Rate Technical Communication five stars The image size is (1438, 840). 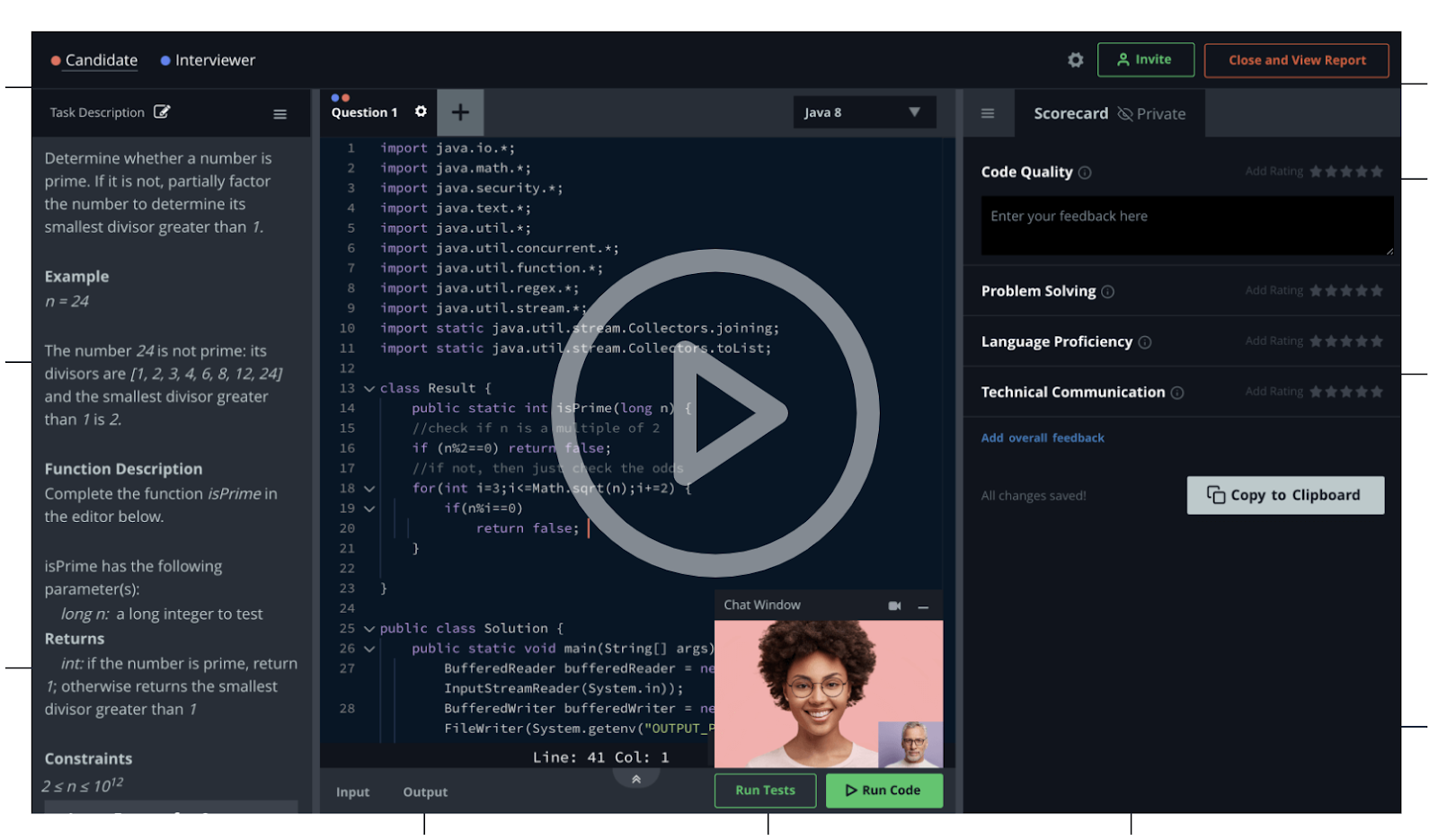1377,392
